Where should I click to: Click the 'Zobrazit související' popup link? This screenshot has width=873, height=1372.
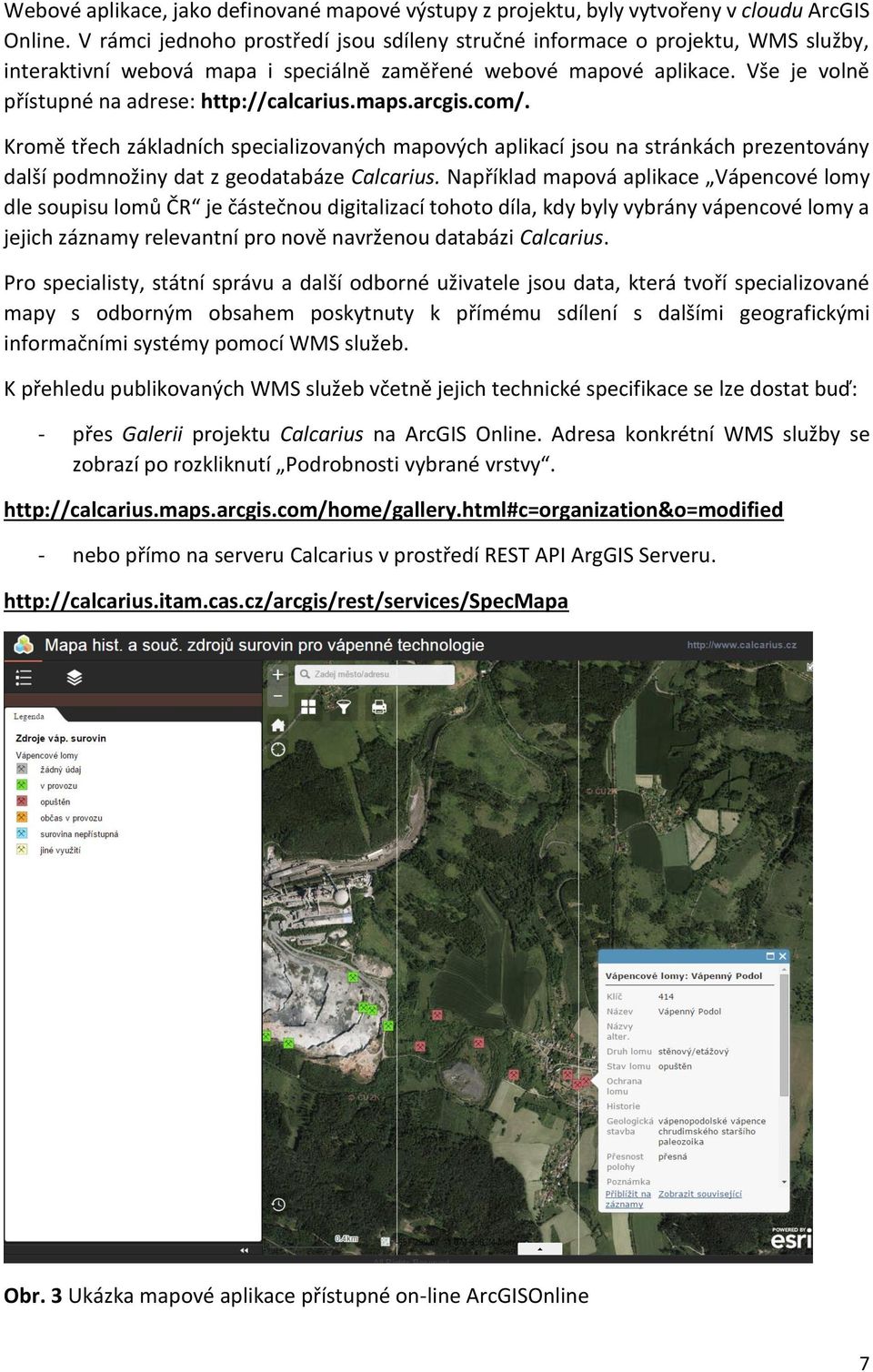point(700,1194)
